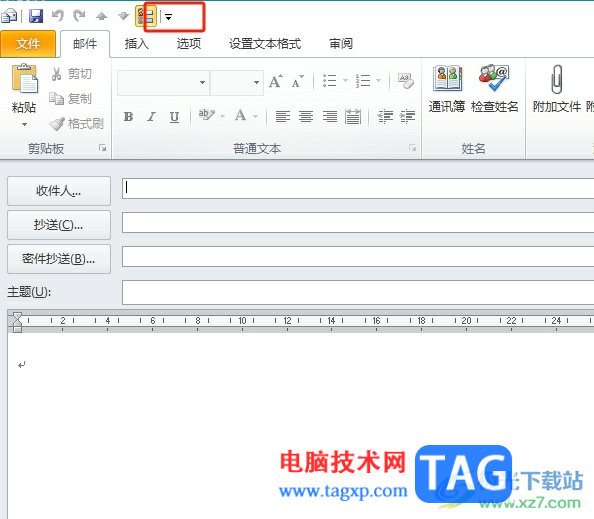Click the 粘贴 paste icon
Image resolution: width=594 pixels, height=519 pixels.
(x=24, y=79)
